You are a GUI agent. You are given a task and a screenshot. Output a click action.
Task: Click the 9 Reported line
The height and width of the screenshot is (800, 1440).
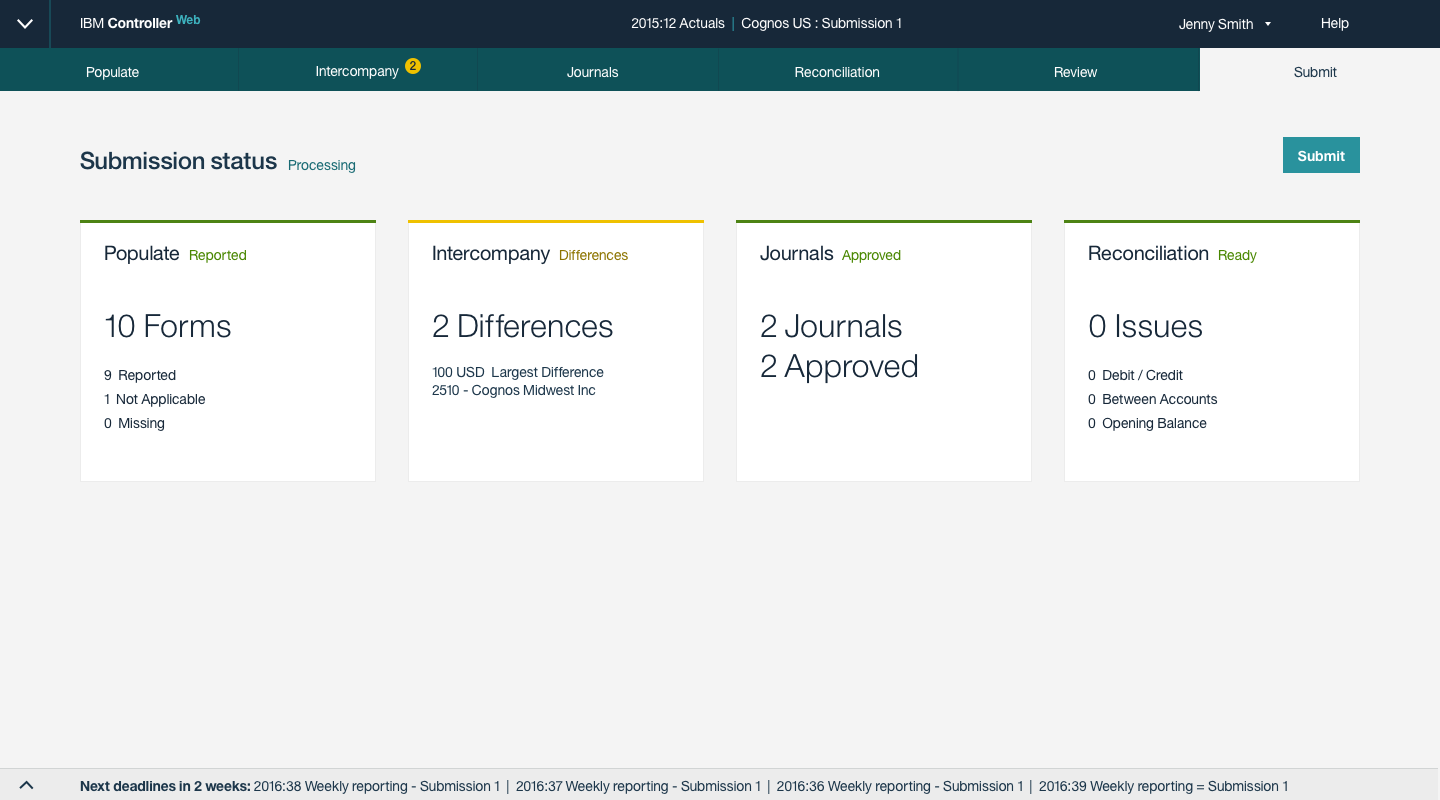click(x=140, y=375)
